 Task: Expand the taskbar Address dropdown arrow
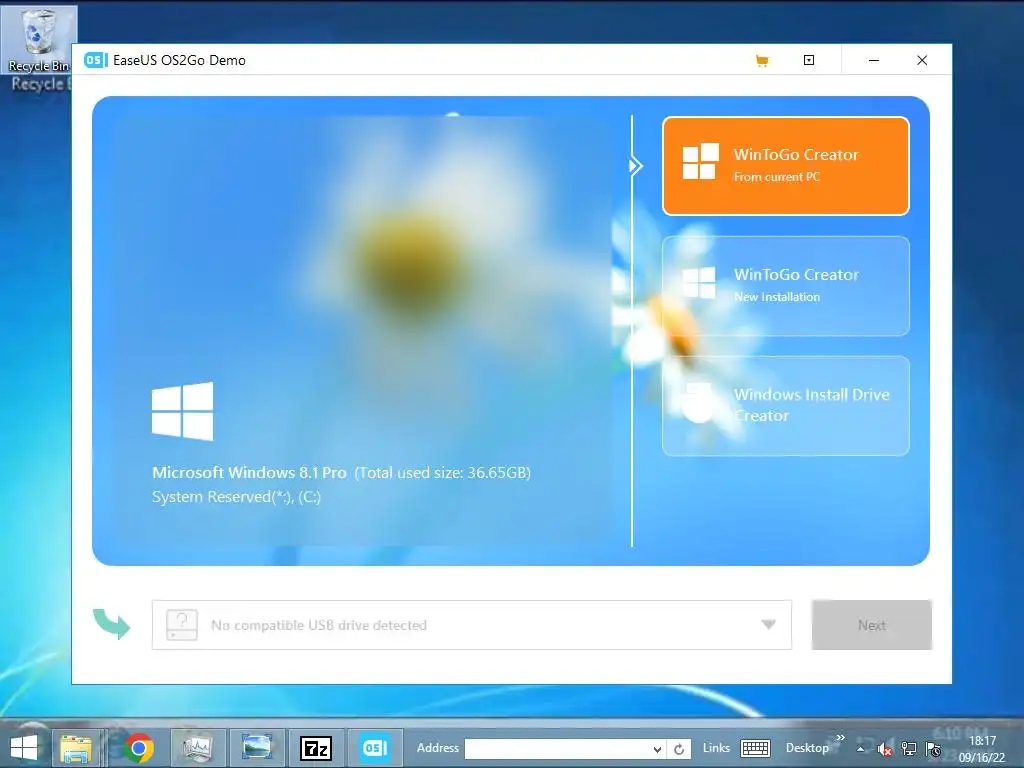click(x=657, y=749)
